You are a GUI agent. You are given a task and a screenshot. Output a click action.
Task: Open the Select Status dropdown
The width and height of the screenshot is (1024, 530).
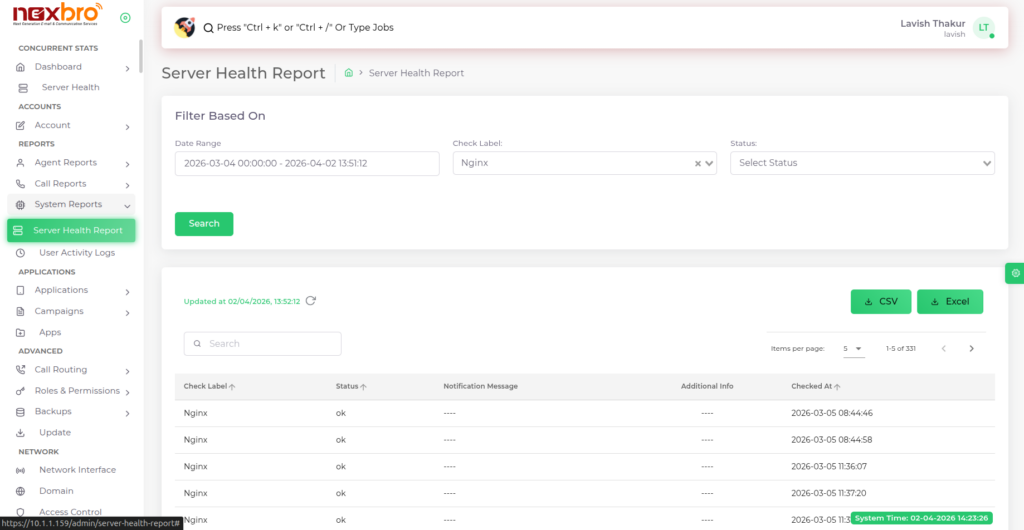[x=862, y=163]
